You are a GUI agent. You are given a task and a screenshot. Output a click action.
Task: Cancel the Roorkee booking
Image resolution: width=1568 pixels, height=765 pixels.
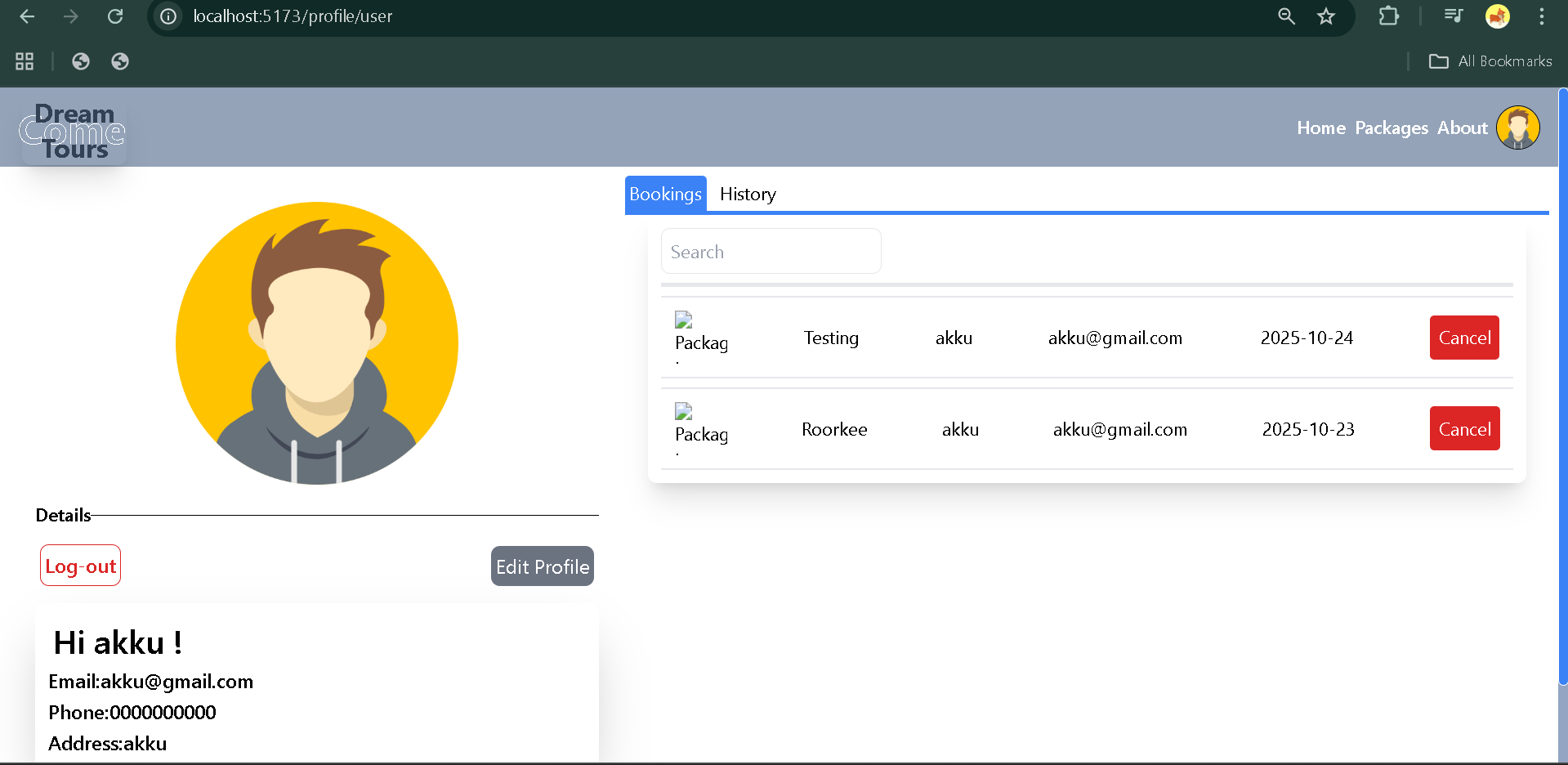tap(1463, 429)
